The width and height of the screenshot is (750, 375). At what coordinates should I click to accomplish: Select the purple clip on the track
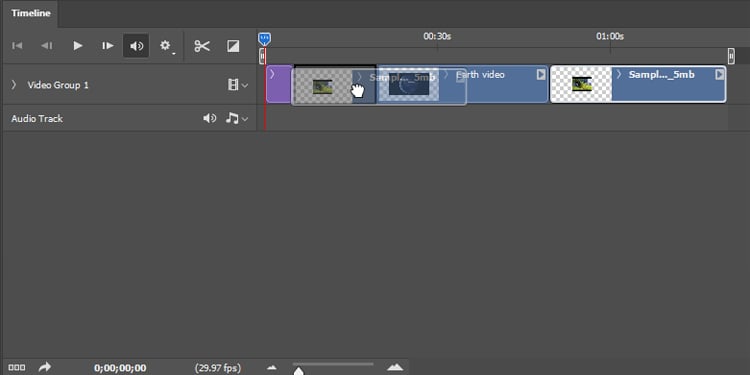279,84
